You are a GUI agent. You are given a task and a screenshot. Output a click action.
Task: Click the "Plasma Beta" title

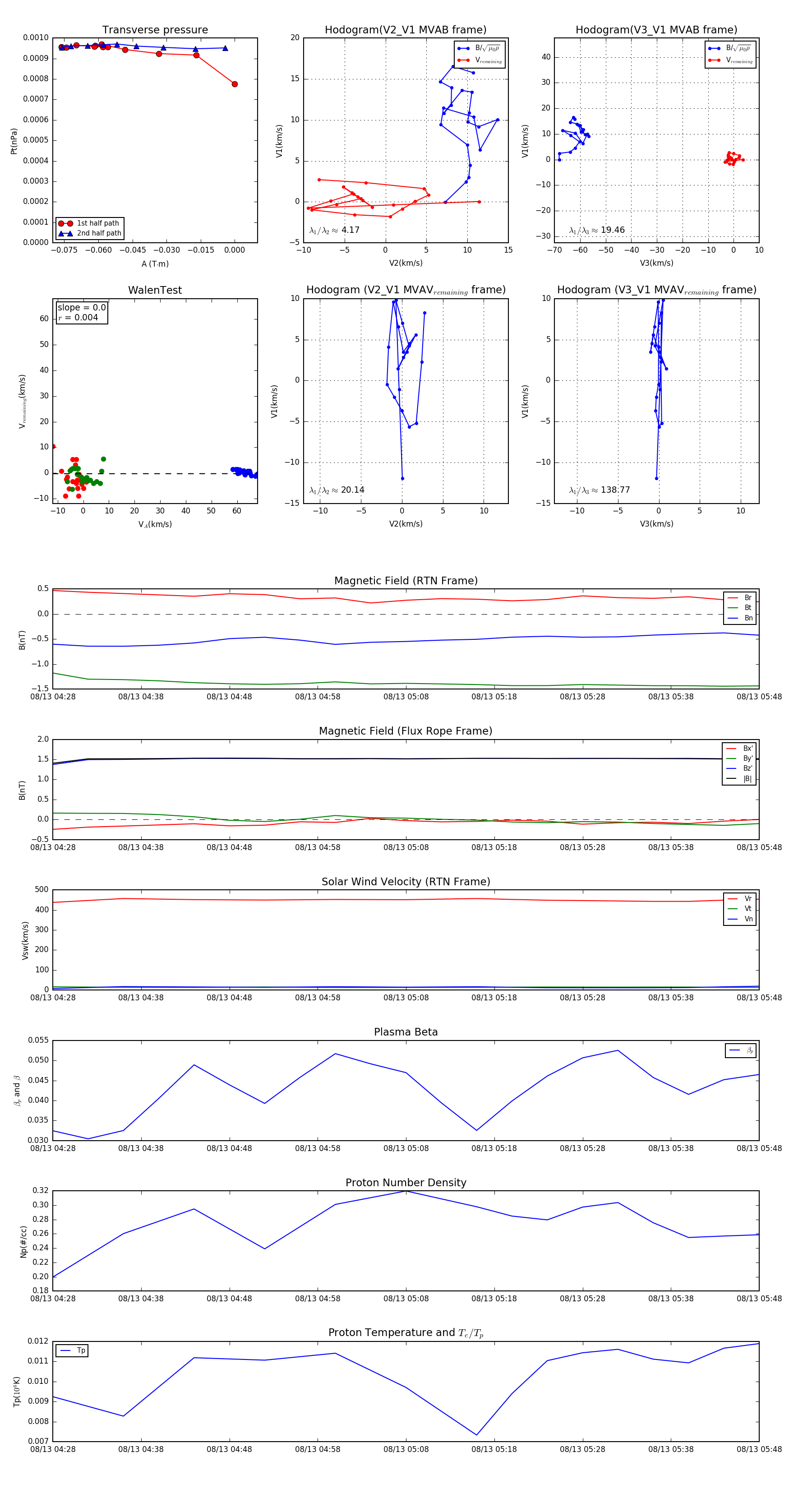coord(406,1032)
